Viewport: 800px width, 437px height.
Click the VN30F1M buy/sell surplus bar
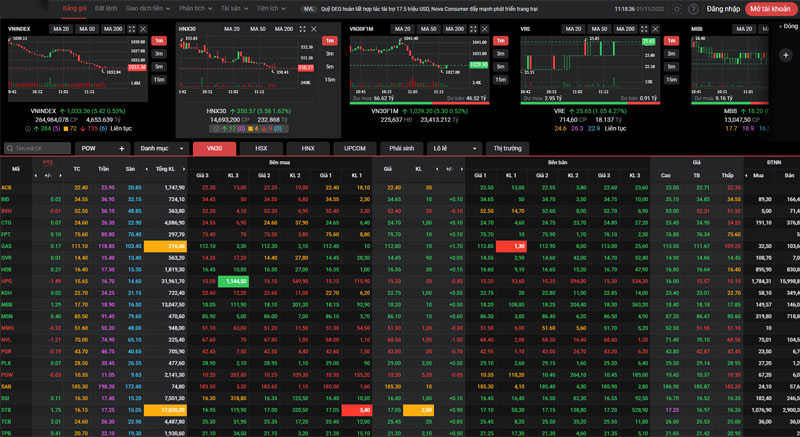tap(419, 103)
